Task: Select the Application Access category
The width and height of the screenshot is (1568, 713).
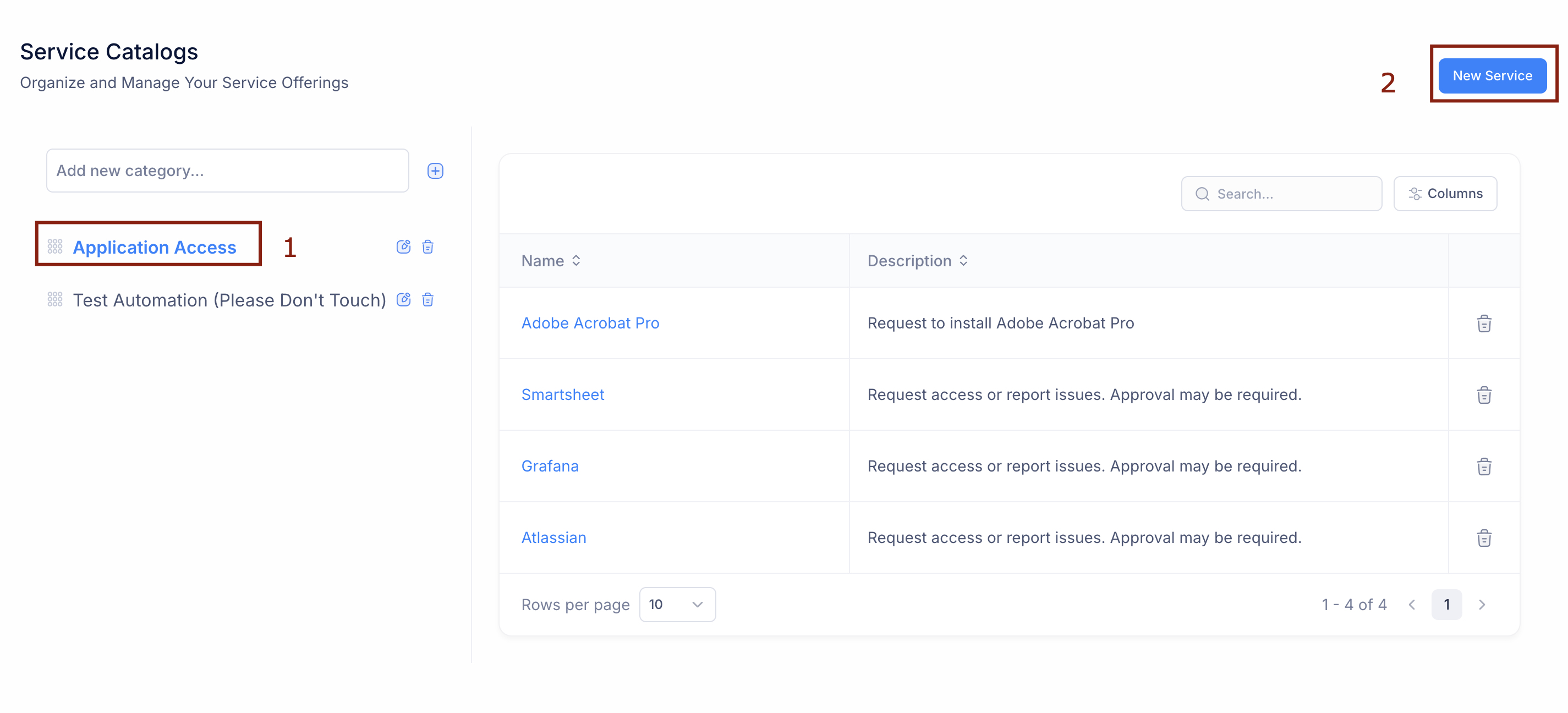Action: click(155, 247)
